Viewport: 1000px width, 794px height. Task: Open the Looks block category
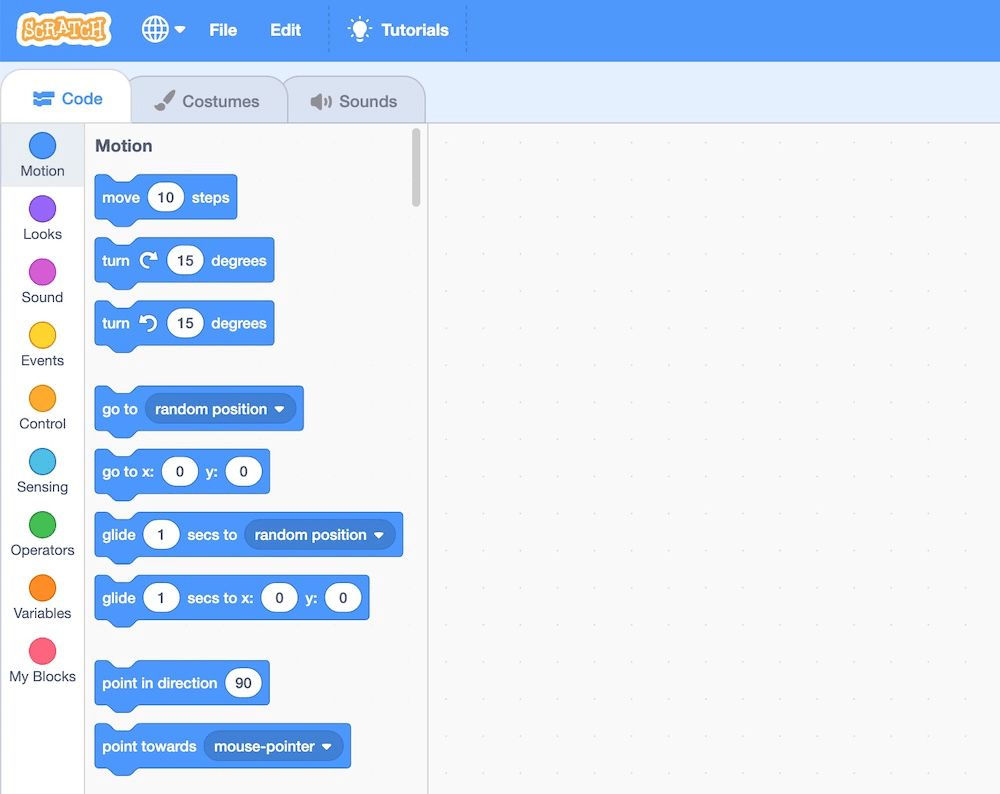coord(41,209)
